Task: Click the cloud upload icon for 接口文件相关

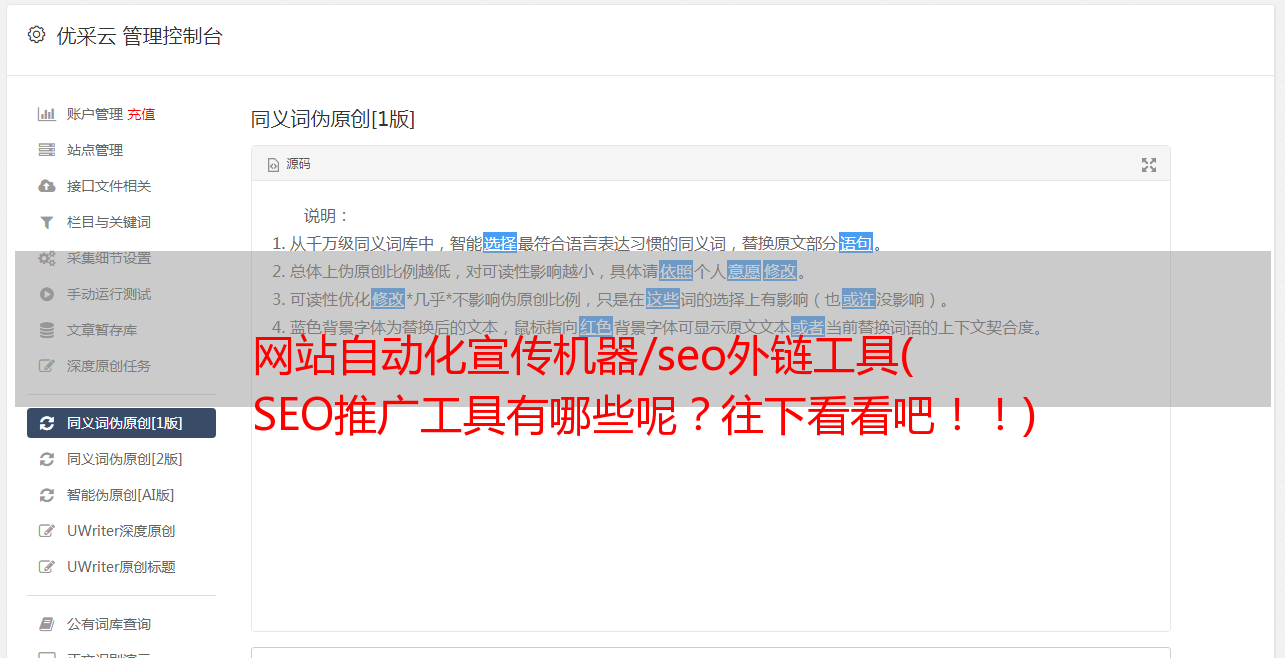Action: point(46,186)
